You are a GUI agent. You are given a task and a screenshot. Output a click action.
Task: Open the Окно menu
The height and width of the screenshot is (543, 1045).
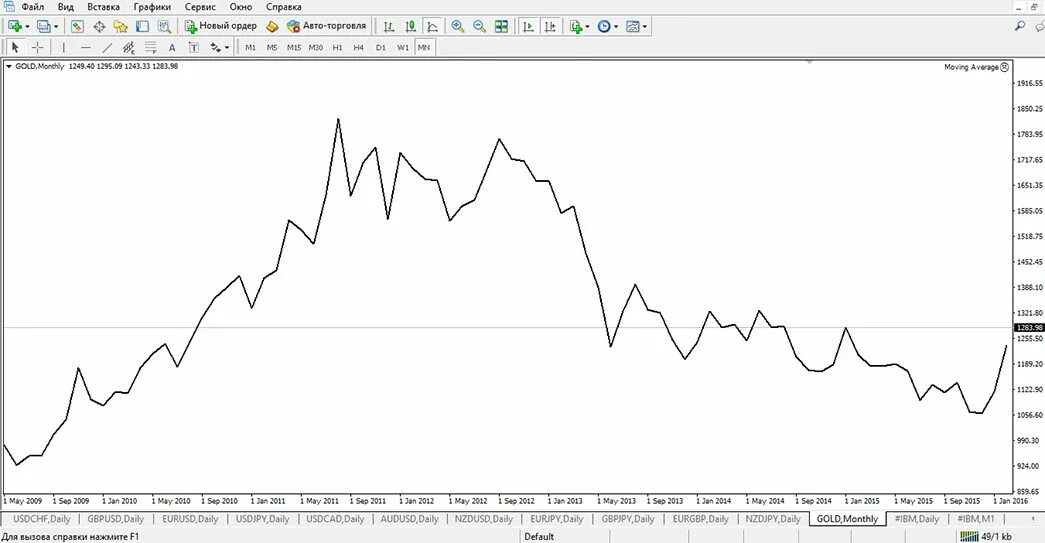[241, 7]
